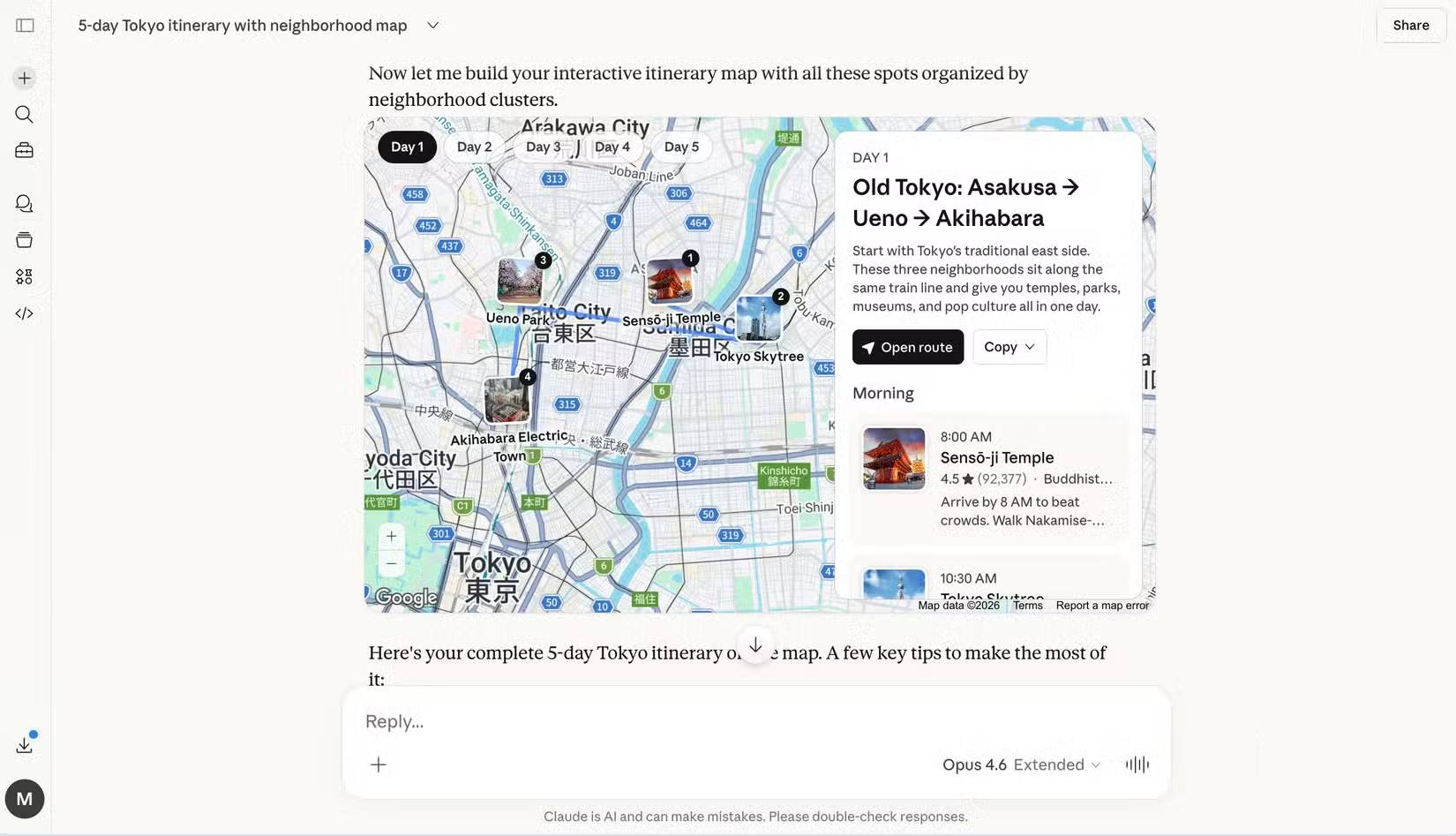Open the grid shapes icon in sidebar
The height and width of the screenshot is (836, 1456).
click(x=25, y=277)
